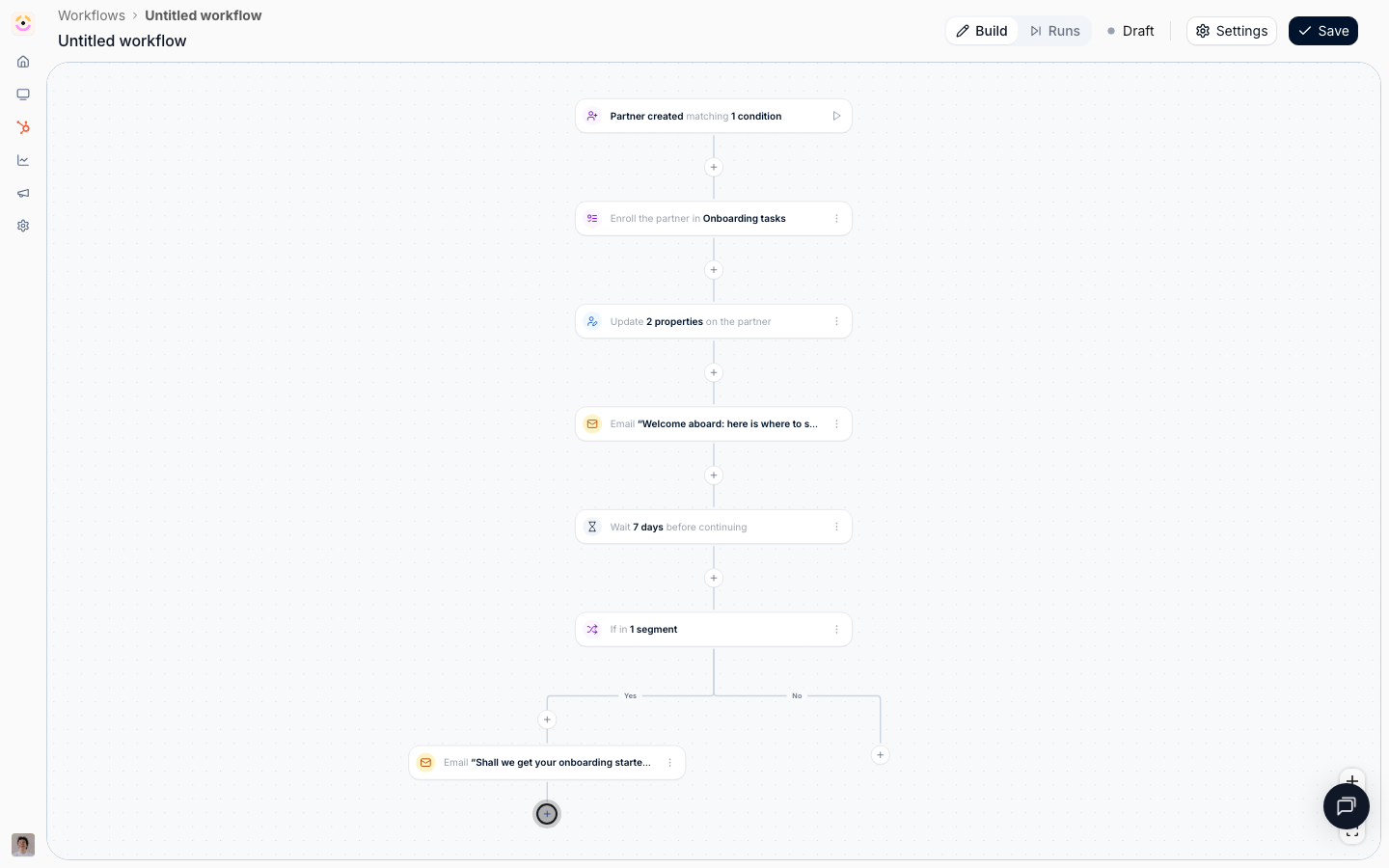Open the orange HubSpot-style sidebar icon

23,127
